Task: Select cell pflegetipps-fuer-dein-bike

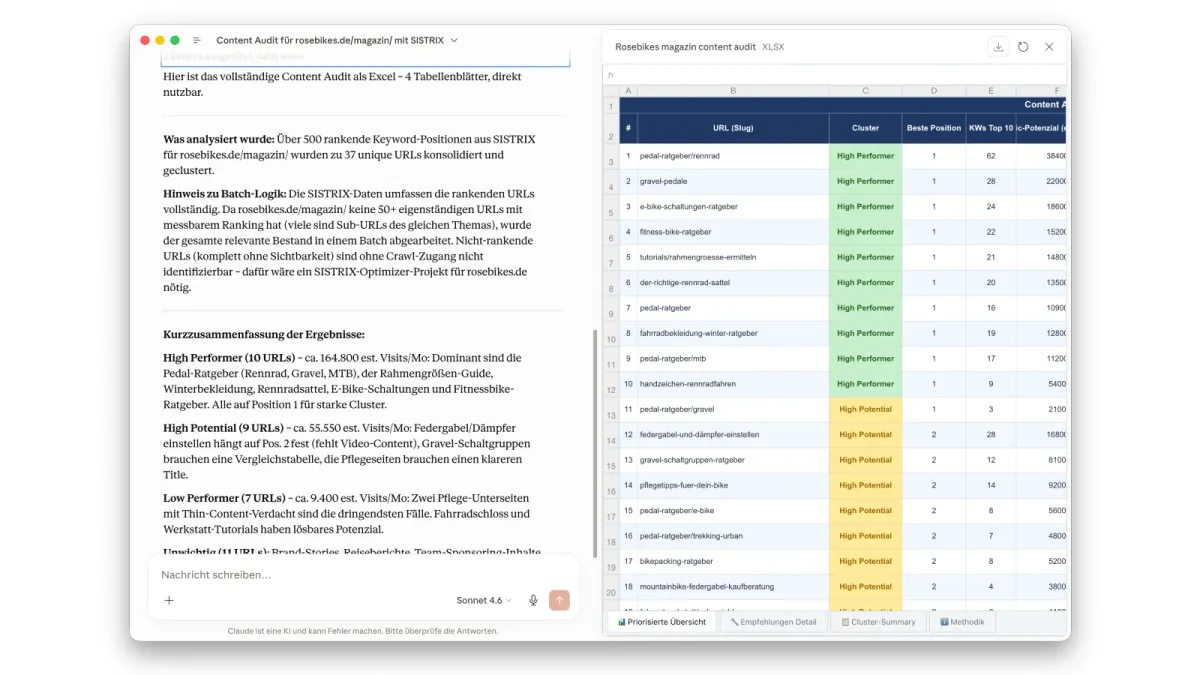Action: [x=733, y=485]
